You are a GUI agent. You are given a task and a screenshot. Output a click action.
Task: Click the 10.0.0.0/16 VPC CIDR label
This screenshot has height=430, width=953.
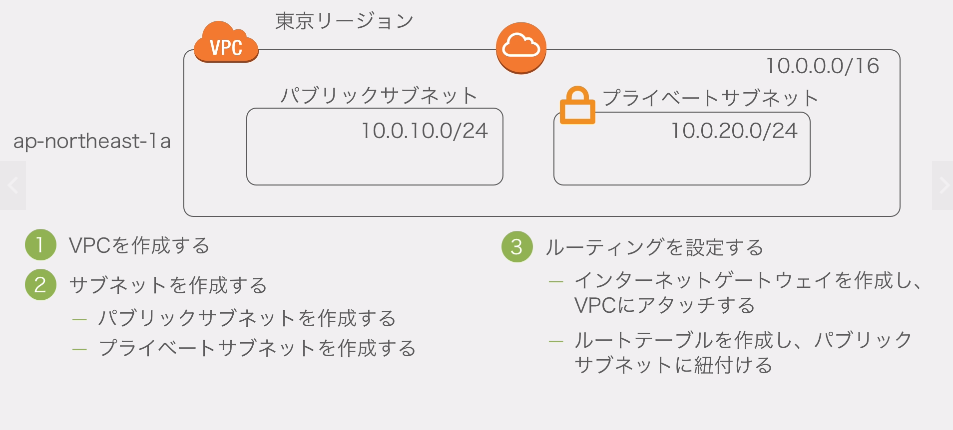822,67
